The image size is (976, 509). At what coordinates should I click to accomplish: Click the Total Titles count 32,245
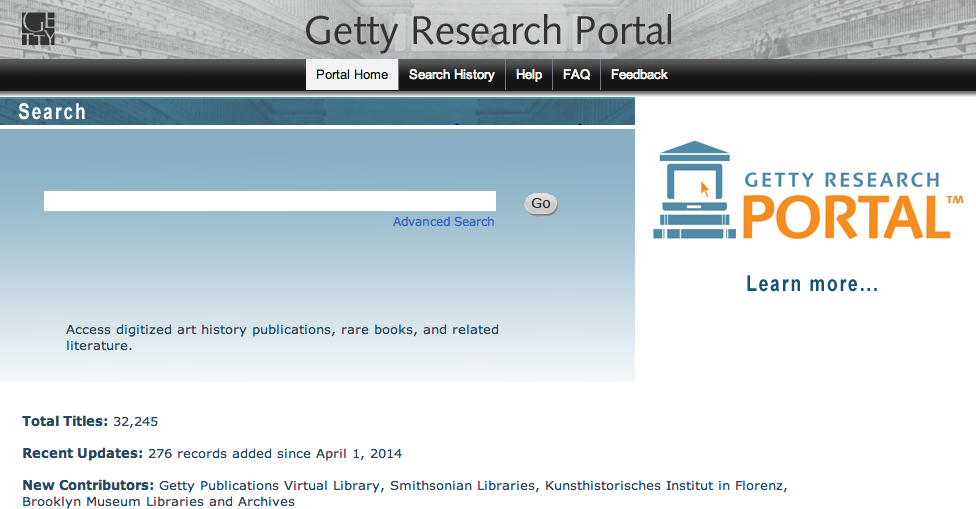(x=136, y=422)
